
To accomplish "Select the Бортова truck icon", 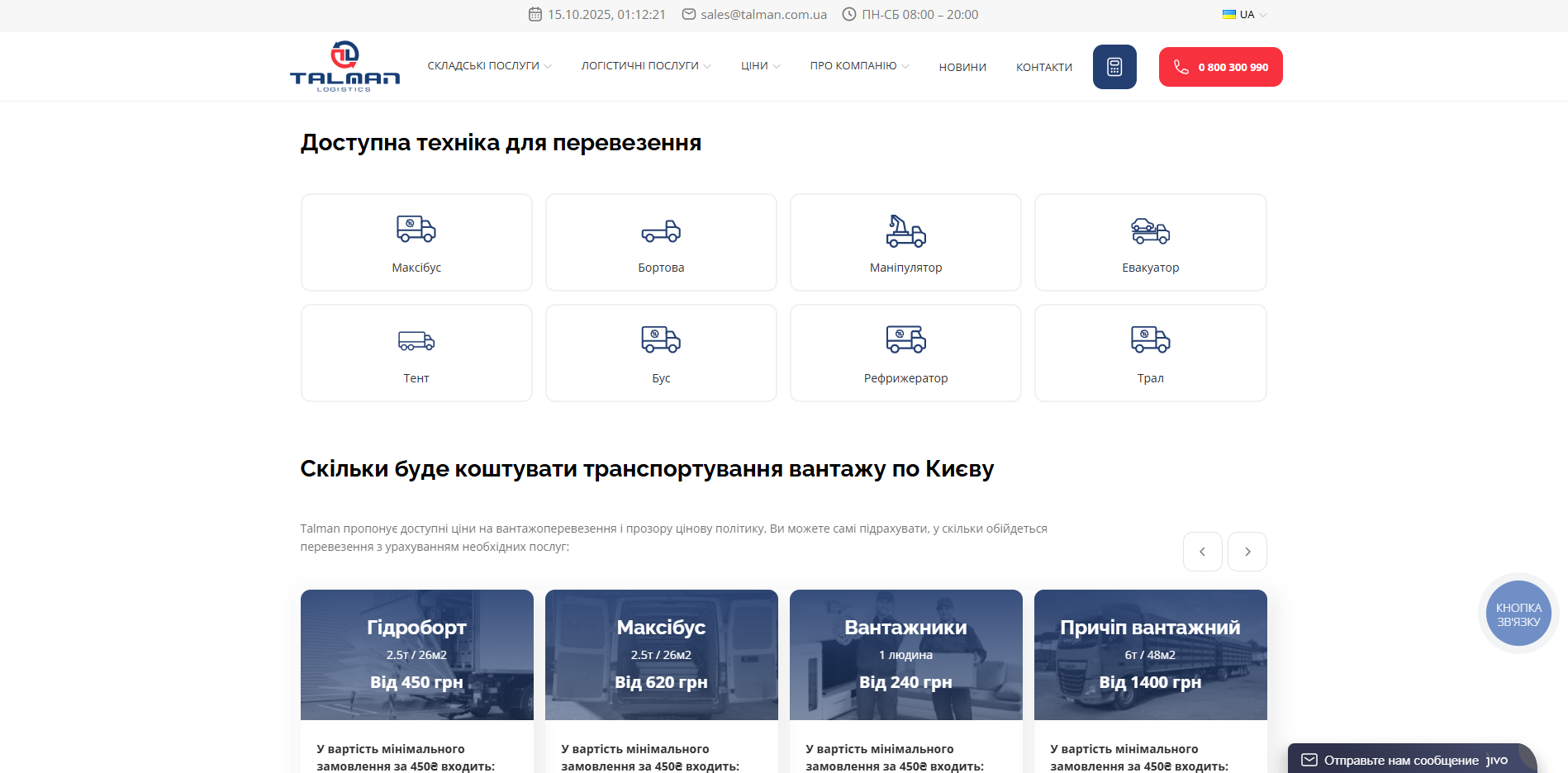I will pos(660,231).
